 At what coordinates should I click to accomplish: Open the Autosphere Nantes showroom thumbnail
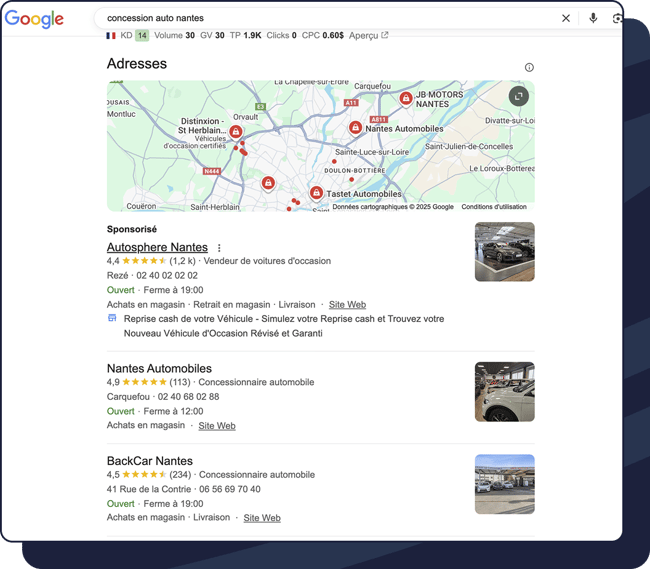click(x=504, y=252)
